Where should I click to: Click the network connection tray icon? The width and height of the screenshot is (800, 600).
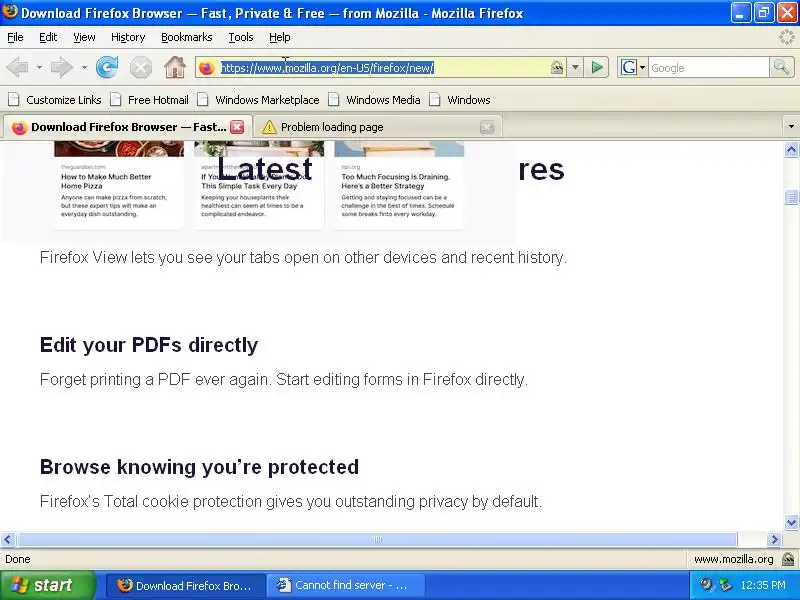725,585
